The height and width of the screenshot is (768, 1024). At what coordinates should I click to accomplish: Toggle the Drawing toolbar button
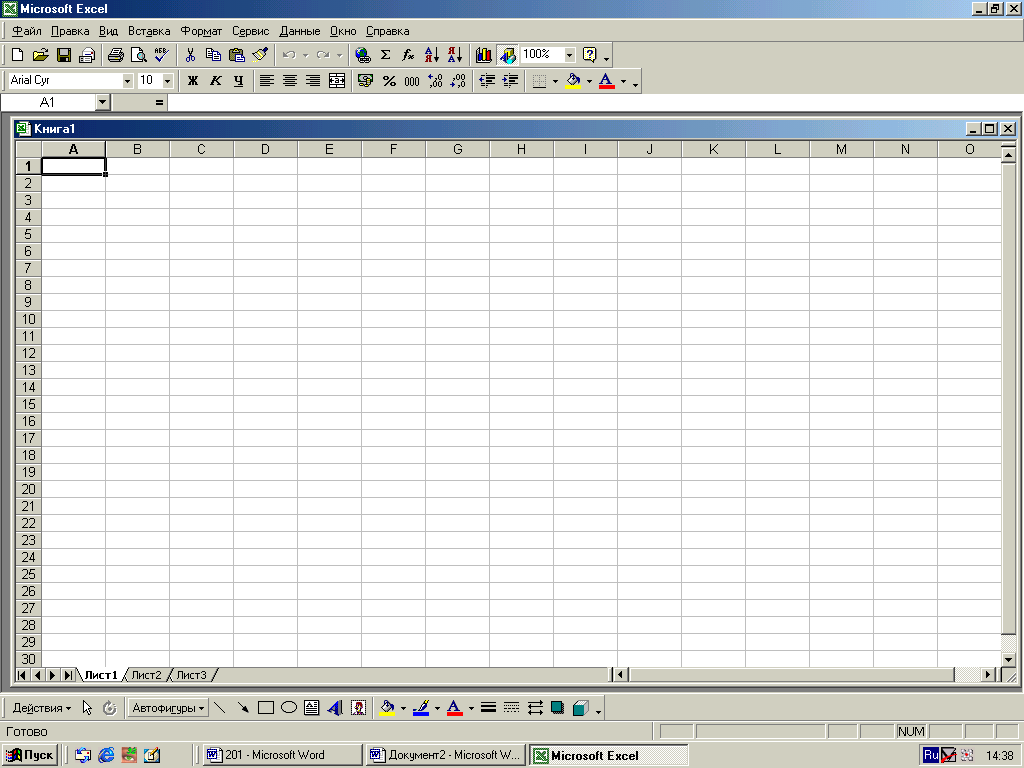pyautogui.click(x=507, y=55)
